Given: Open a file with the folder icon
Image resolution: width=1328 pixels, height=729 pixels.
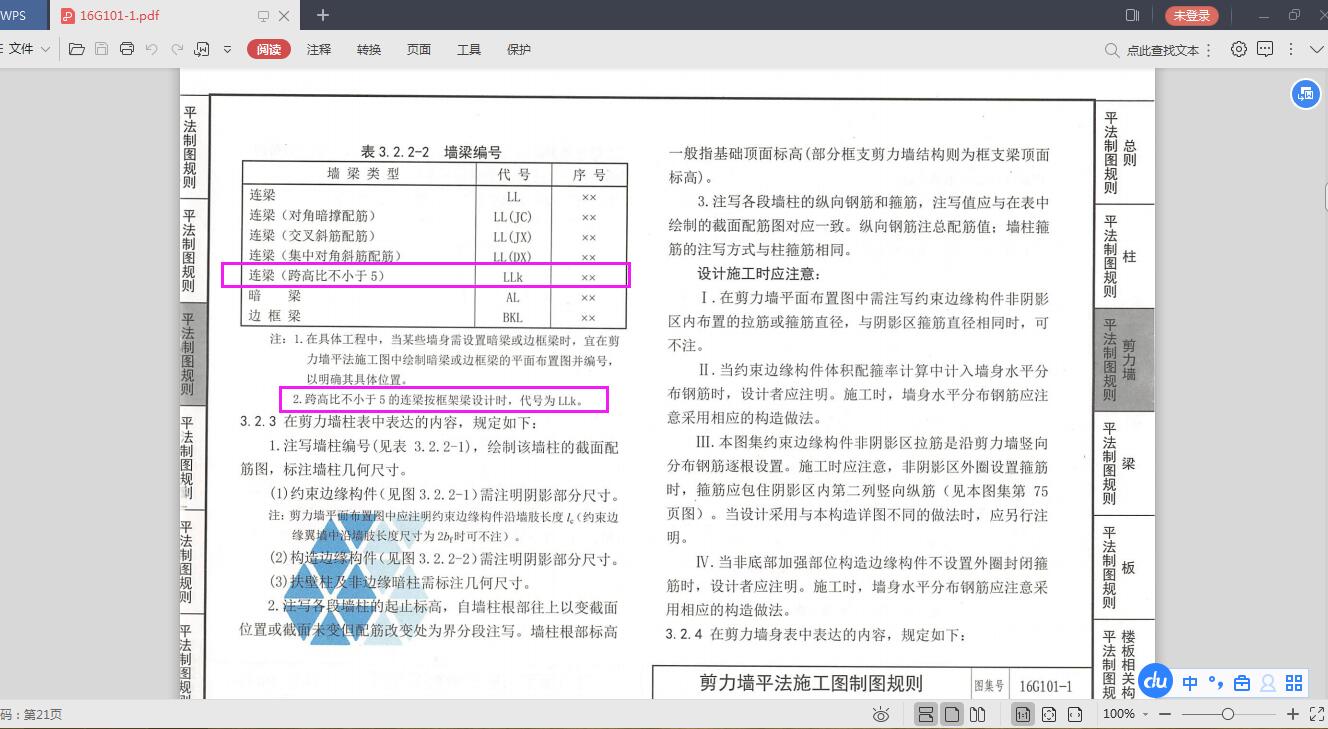Looking at the screenshot, I should point(76,49).
